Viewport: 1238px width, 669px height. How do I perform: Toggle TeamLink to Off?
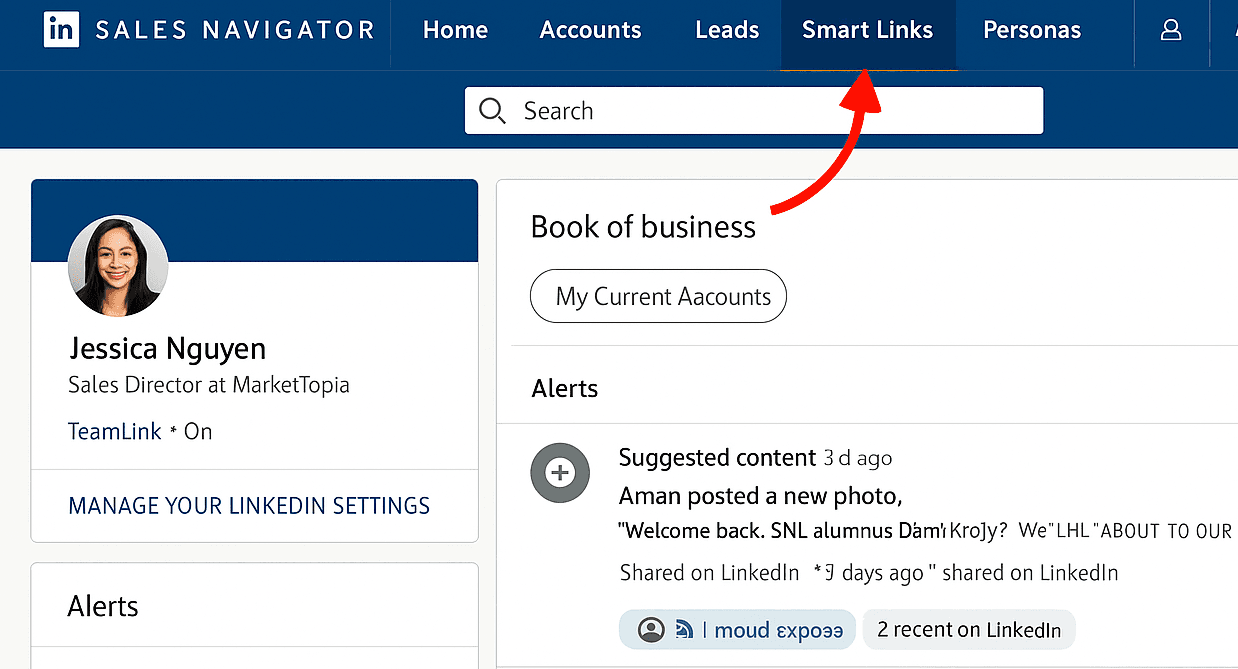197,431
